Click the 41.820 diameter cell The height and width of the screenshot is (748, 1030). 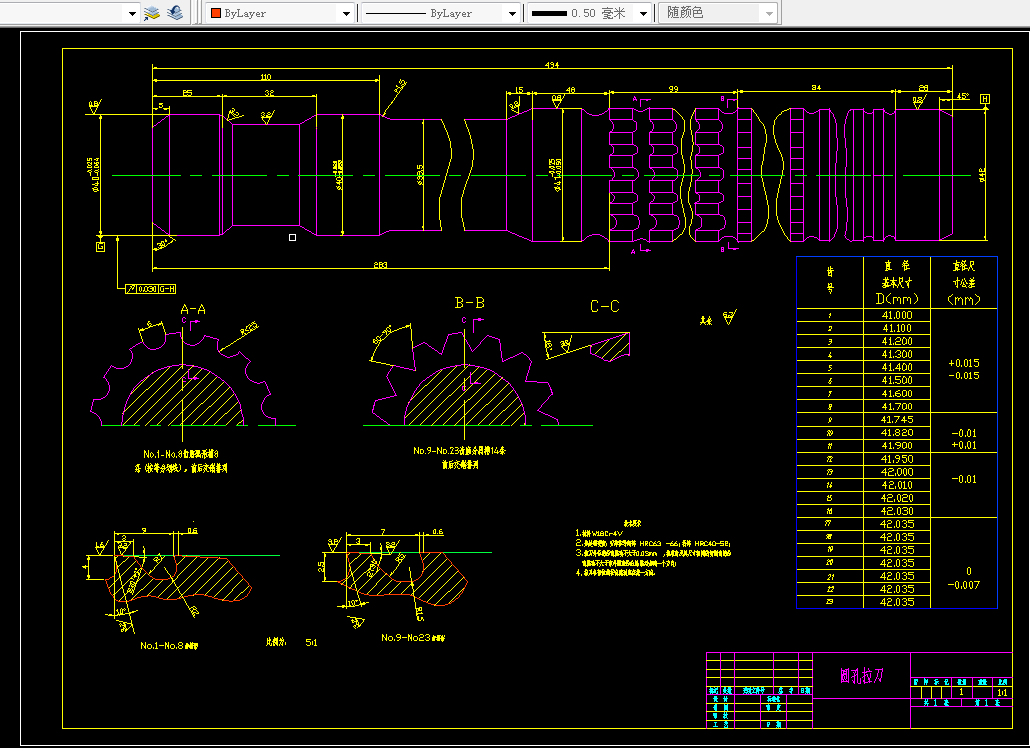pos(897,433)
